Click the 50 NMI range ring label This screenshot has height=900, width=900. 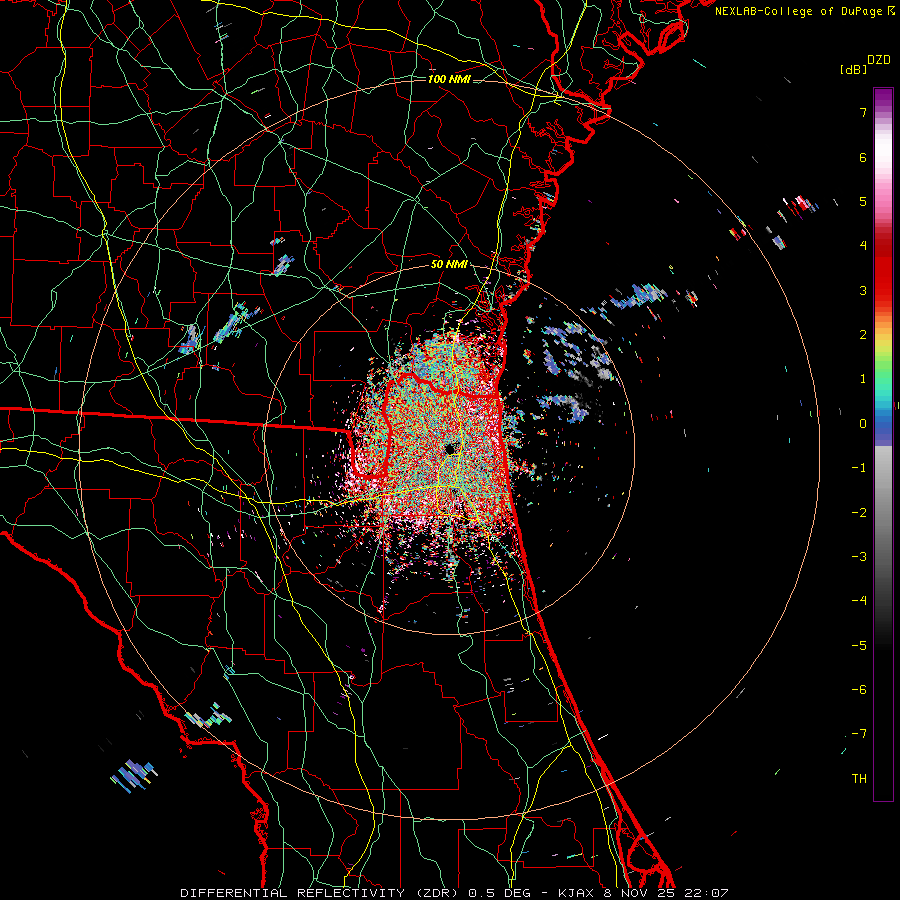[x=448, y=265]
